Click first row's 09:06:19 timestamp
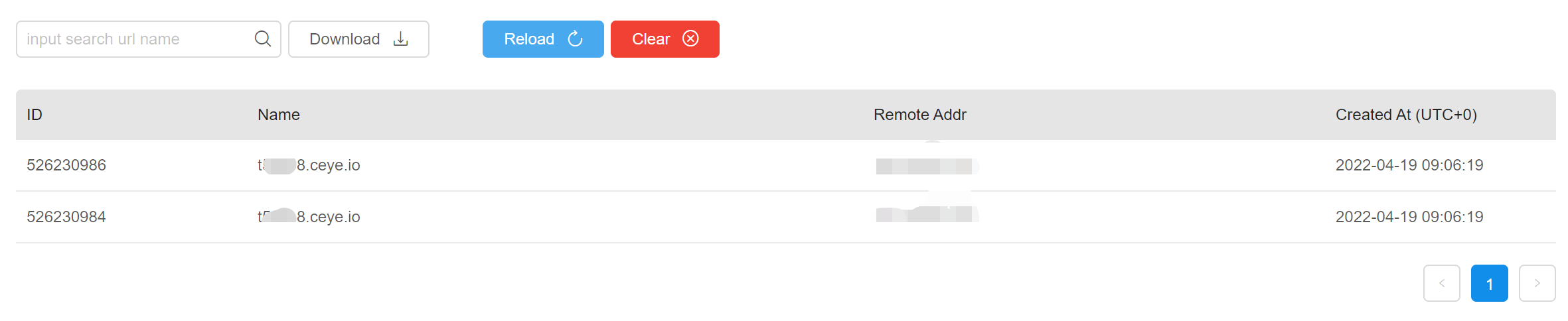The image size is (1568, 321). click(x=1409, y=165)
